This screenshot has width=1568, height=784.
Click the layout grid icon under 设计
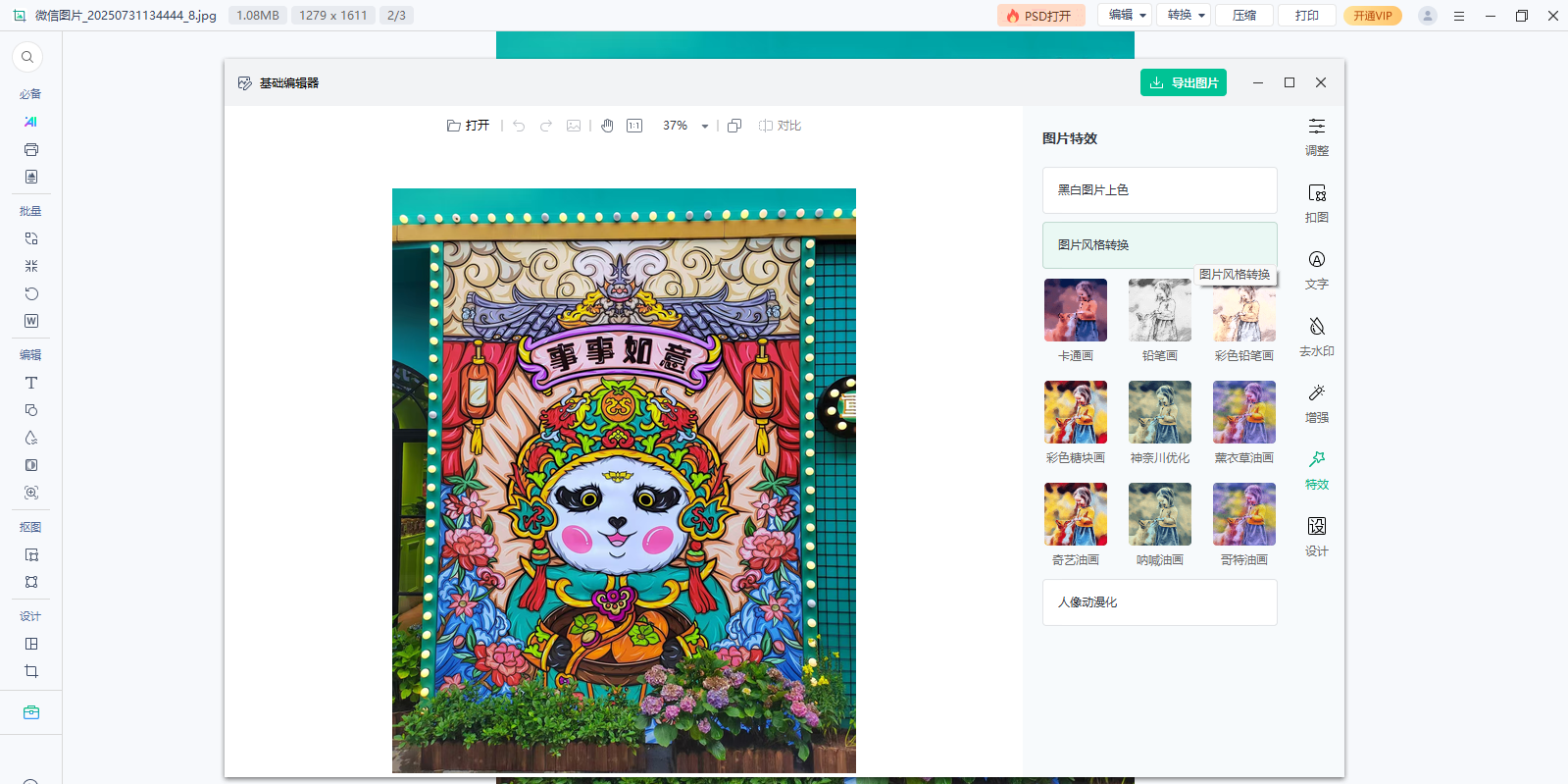click(31, 644)
